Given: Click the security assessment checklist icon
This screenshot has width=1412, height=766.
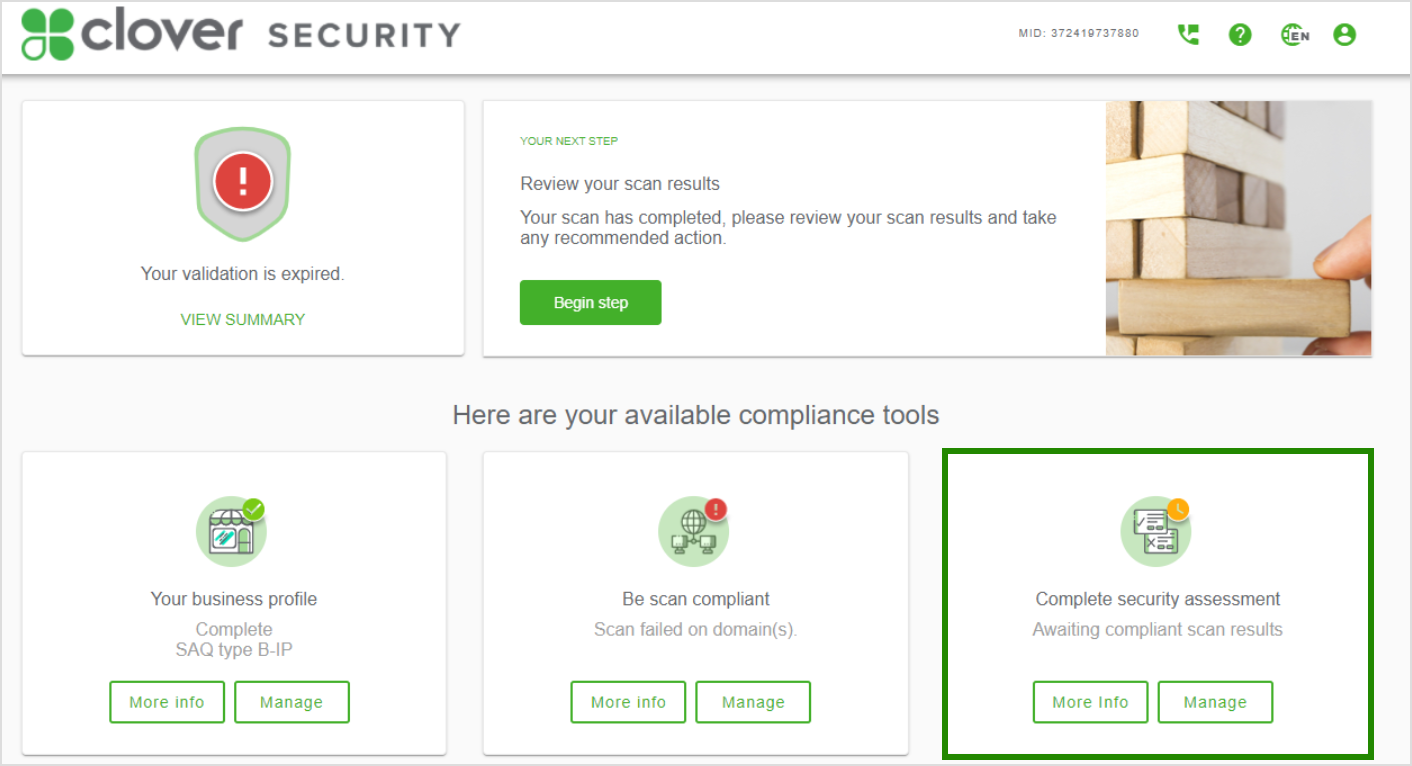Looking at the screenshot, I should tap(1156, 530).
